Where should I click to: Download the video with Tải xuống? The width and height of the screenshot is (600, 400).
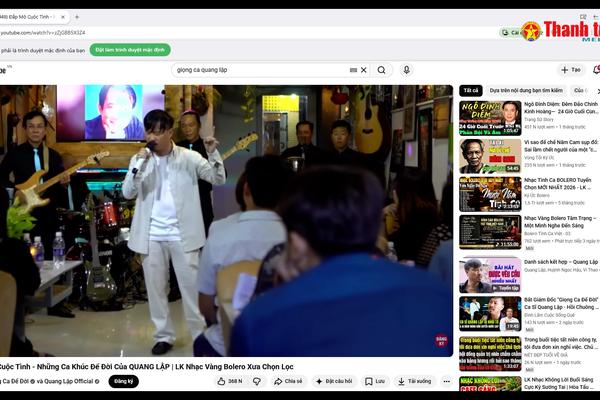point(414,381)
